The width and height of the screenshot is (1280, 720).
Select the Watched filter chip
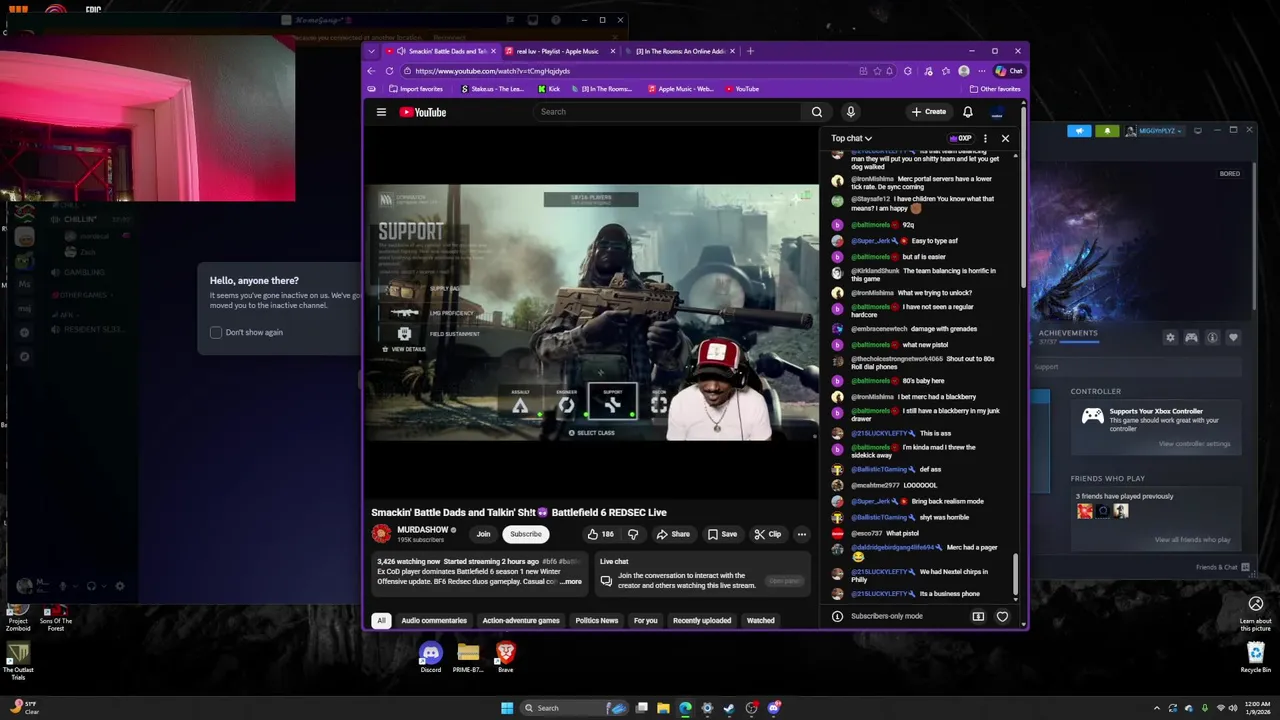[761, 620]
